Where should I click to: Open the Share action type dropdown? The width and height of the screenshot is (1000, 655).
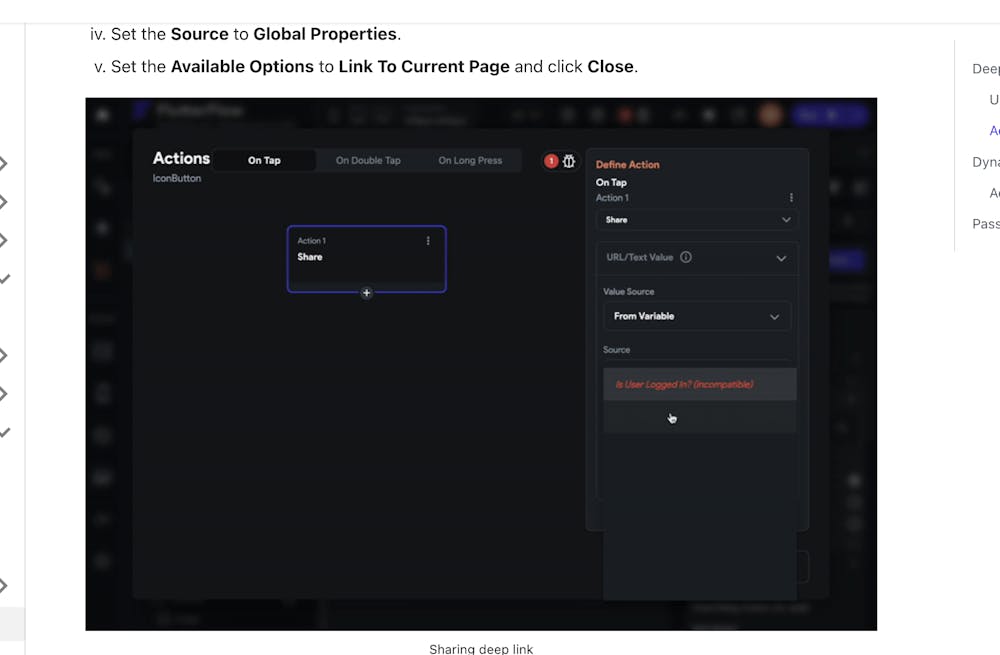click(x=698, y=220)
